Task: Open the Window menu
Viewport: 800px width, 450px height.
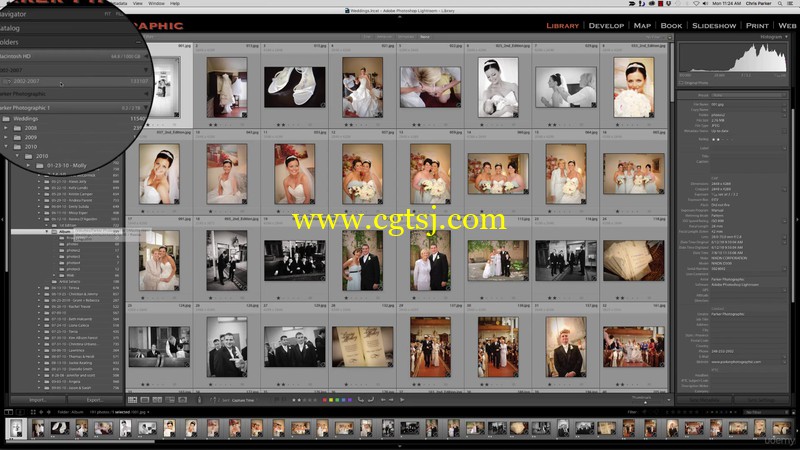Action: (x=156, y=3)
